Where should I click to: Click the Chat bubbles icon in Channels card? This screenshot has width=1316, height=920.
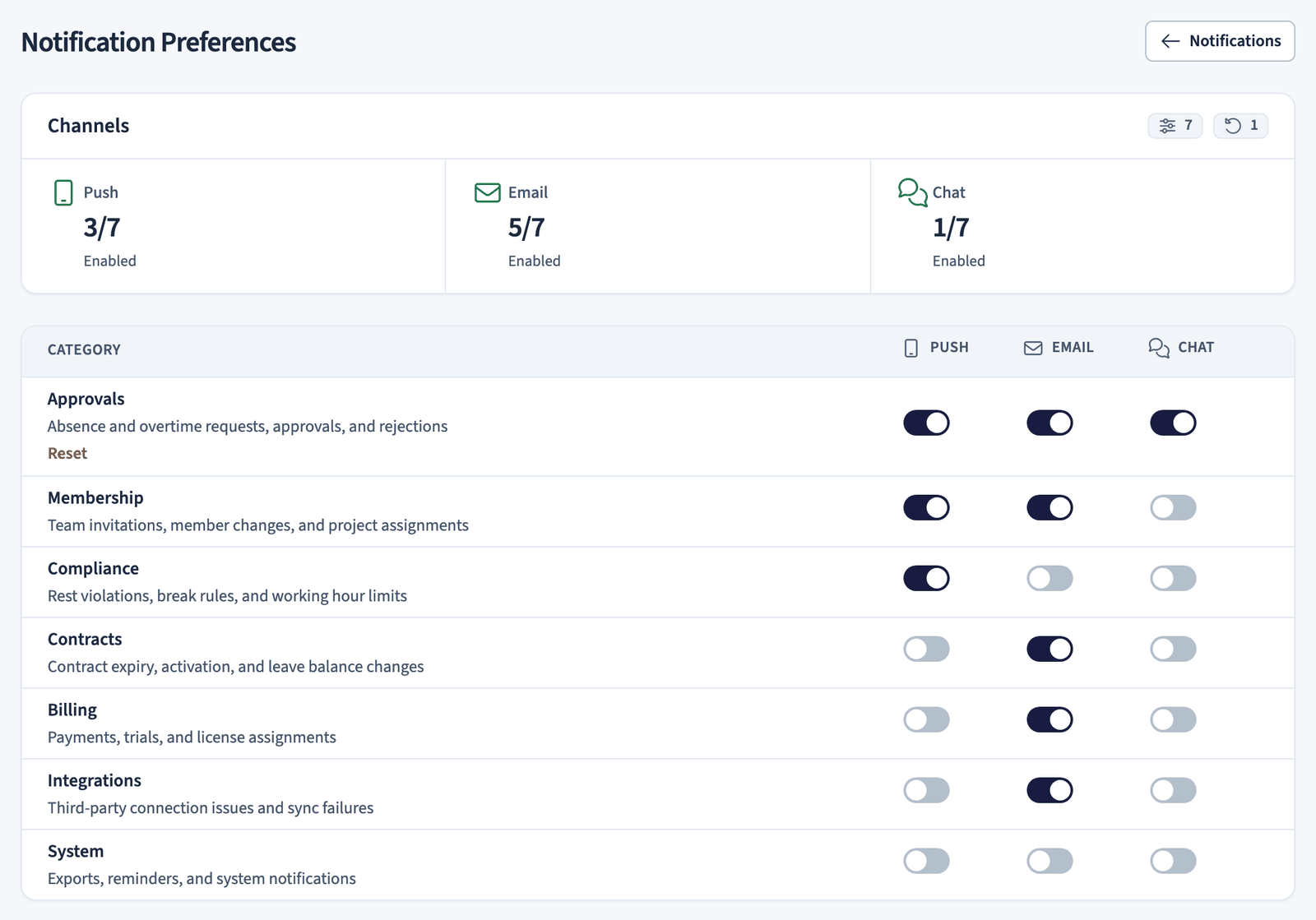913,192
